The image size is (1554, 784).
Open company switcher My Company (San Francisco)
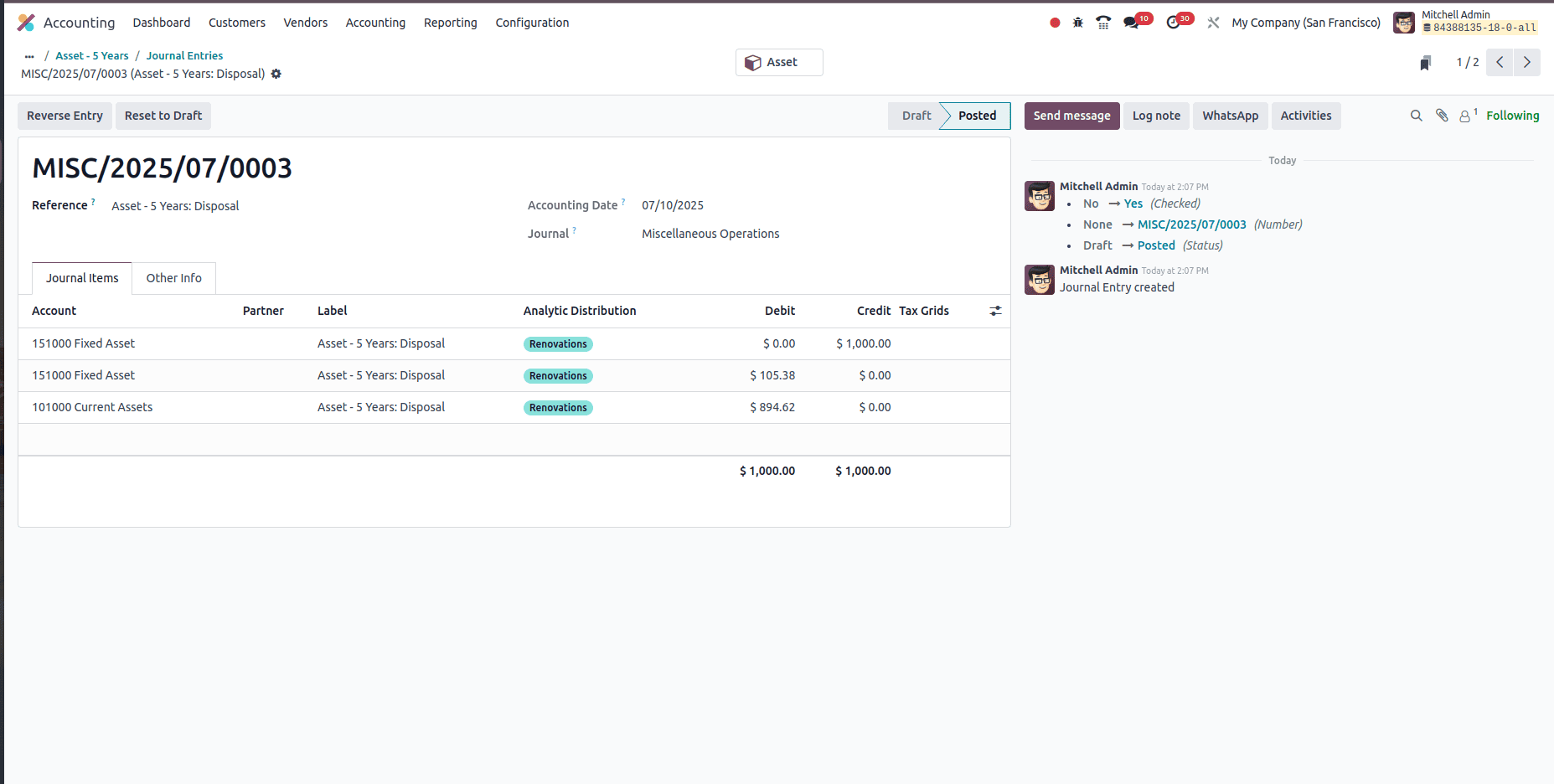[1306, 23]
